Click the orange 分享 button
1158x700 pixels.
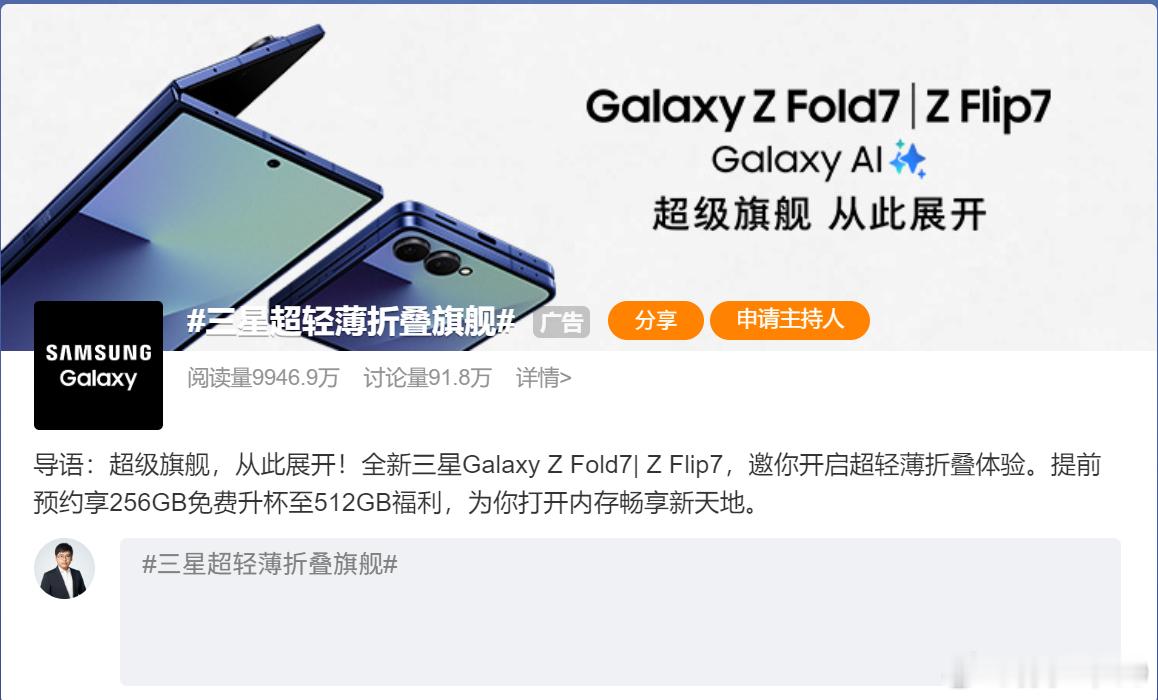(x=655, y=320)
